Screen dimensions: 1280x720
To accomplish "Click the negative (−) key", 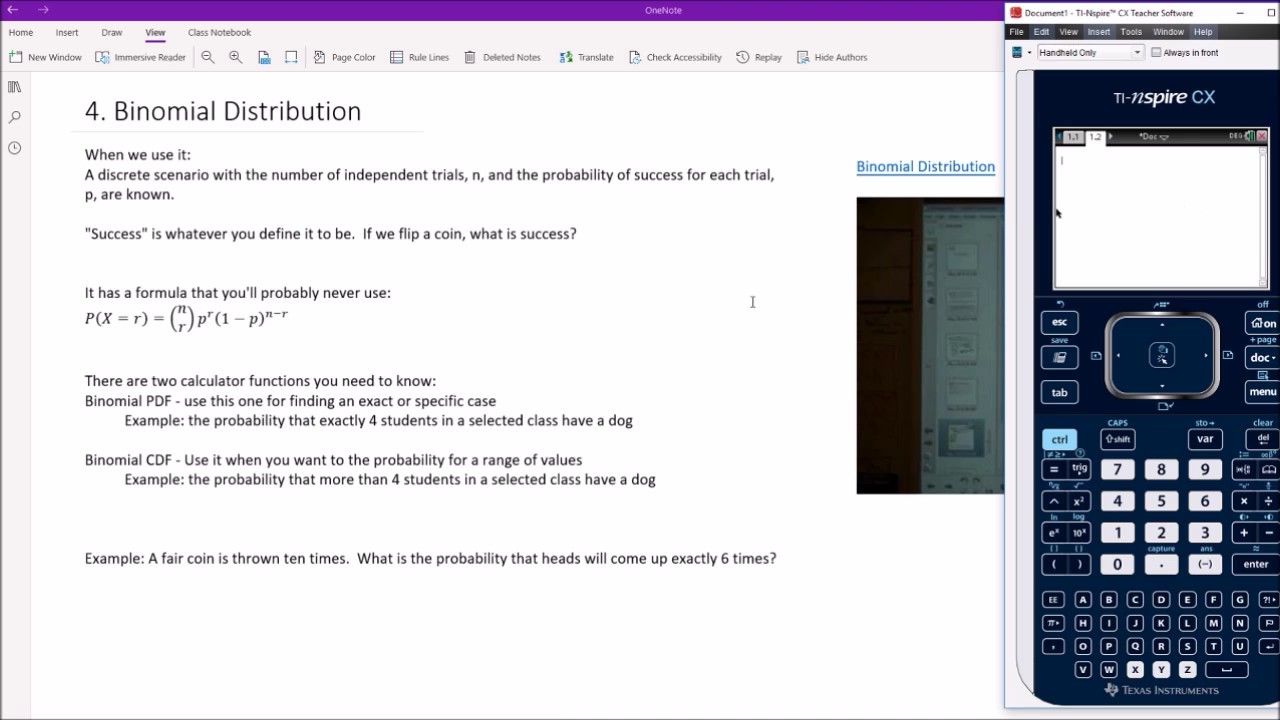I will (x=1205, y=564).
